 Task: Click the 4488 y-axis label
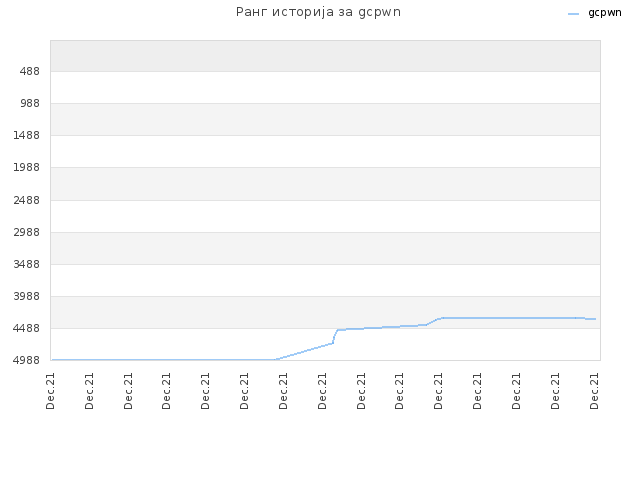(x=27, y=328)
